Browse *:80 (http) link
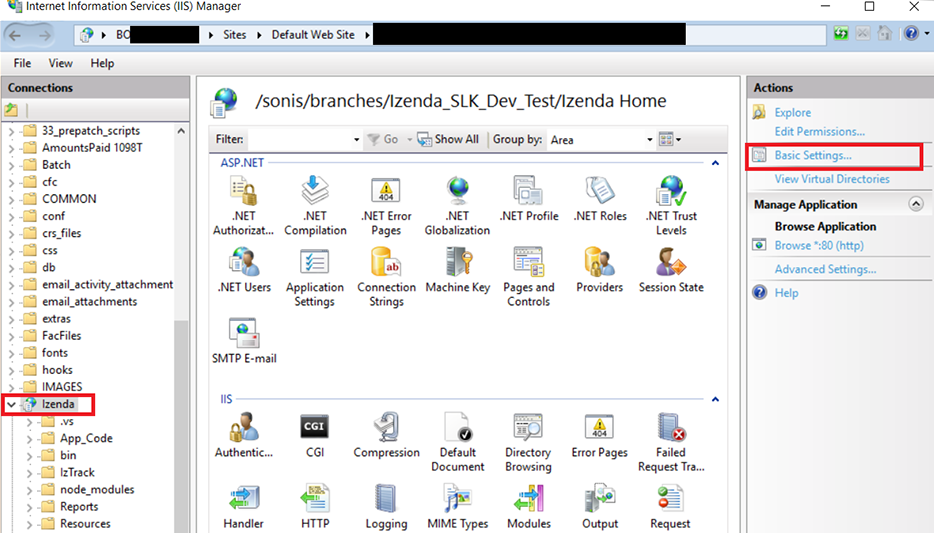The image size is (934, 533). tap(819, 245)
